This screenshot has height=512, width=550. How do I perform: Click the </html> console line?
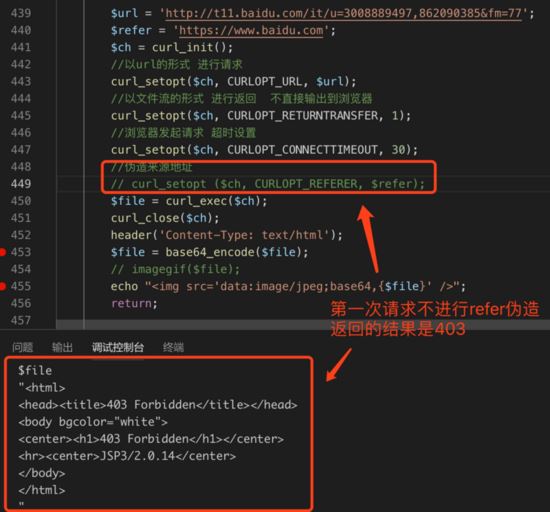(42, 490)
